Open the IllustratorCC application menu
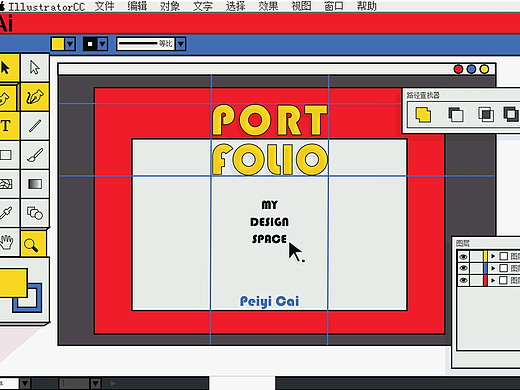 point(47,7)
